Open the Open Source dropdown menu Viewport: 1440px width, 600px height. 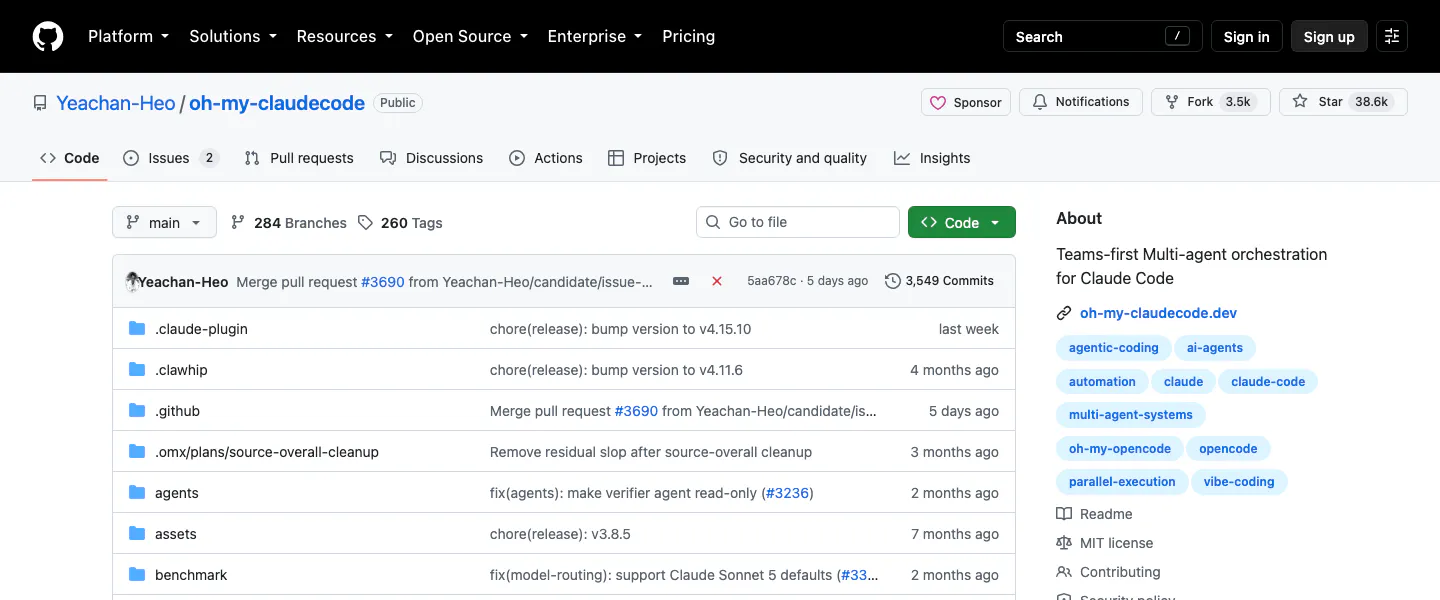point(470,36)
